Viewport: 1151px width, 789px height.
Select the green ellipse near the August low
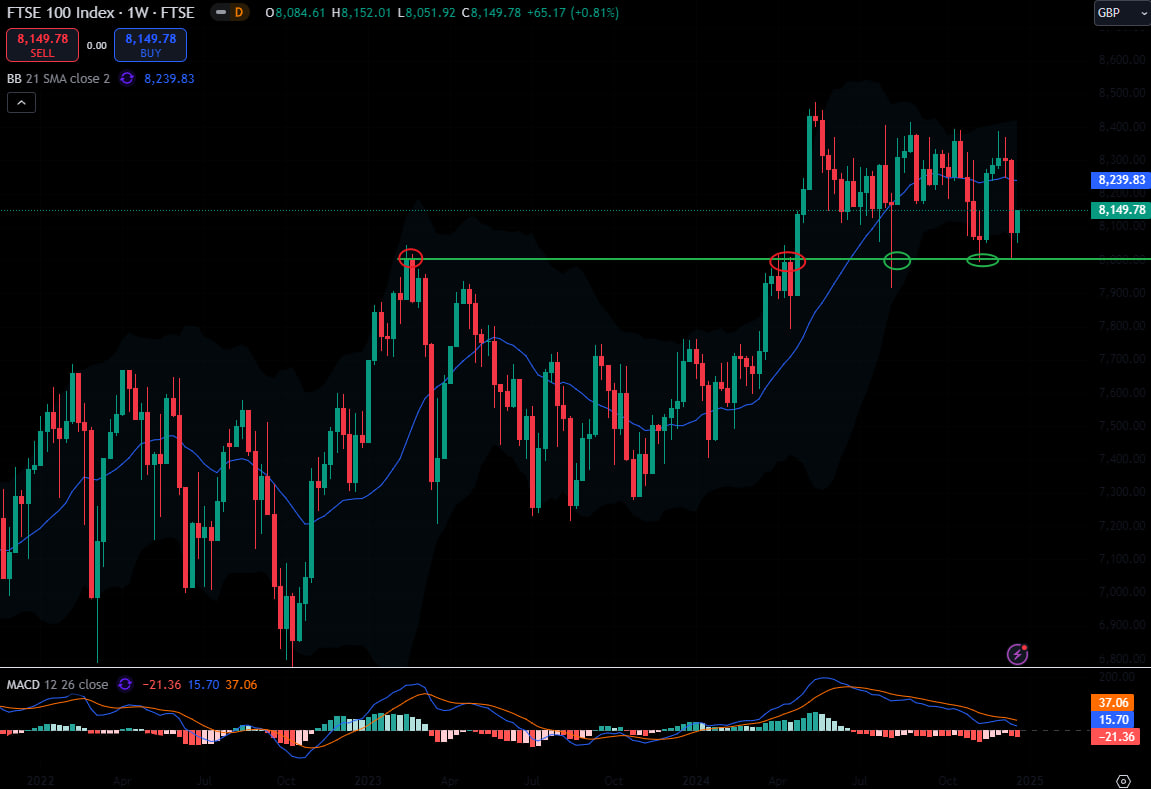(x=897, y=260)
